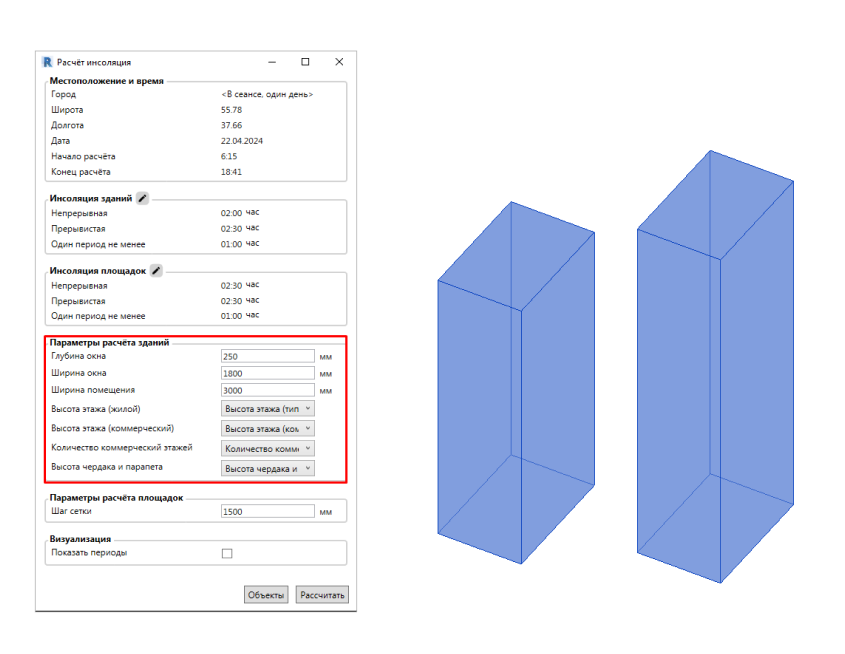Select the Ширина помещения field with 3000
The image size is (845, 654).
267,390
